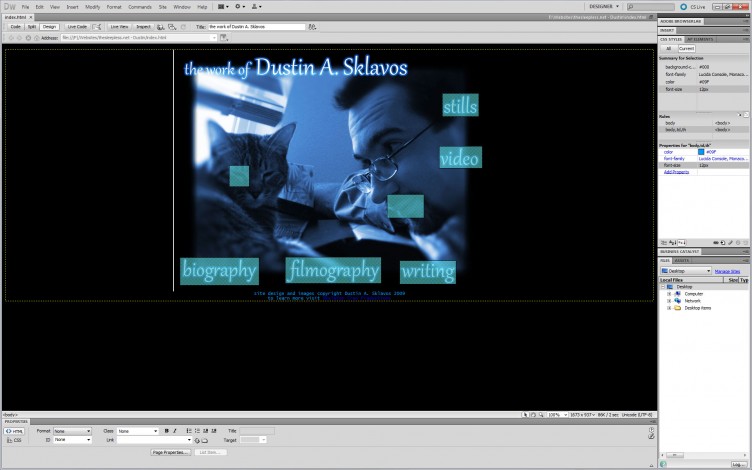This screenshot has width=752, height=470.
Task: Click the Preview in Browser globe icon
Action: pyautogui.click(x=161, y=27)
